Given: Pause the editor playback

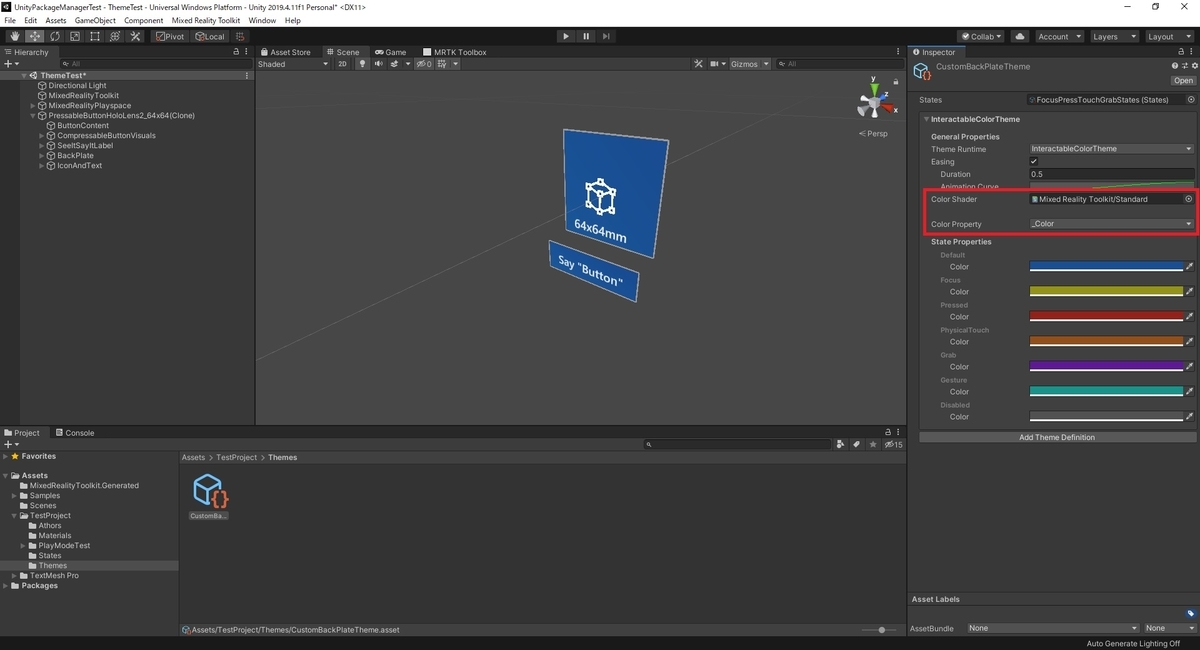Looking at the screenshot, I should [x=586, y=37].
